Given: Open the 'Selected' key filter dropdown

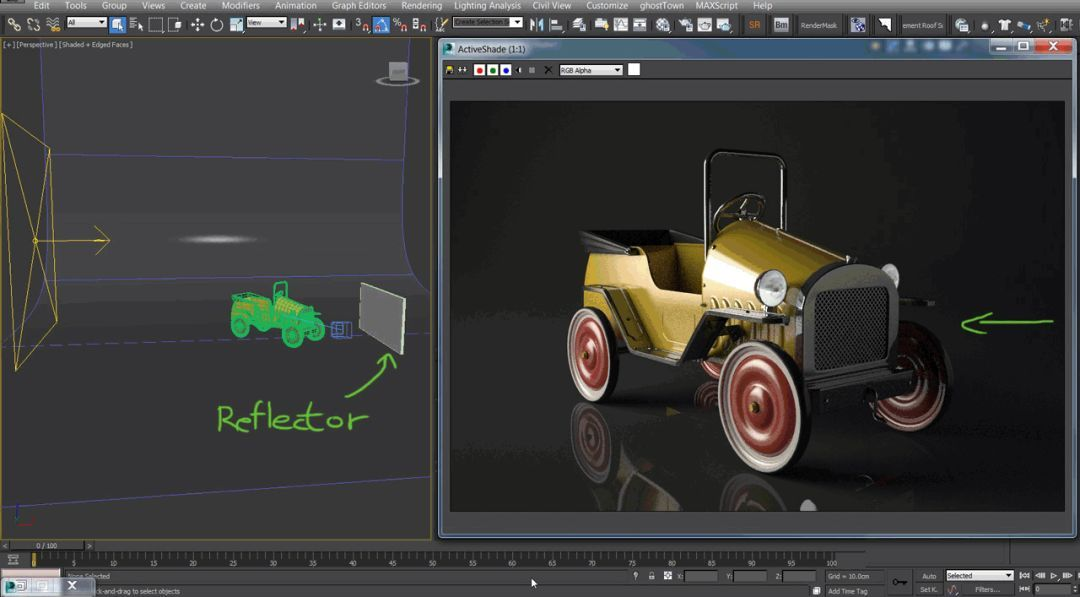Looking at the screenshot, I should coord(979,576).
